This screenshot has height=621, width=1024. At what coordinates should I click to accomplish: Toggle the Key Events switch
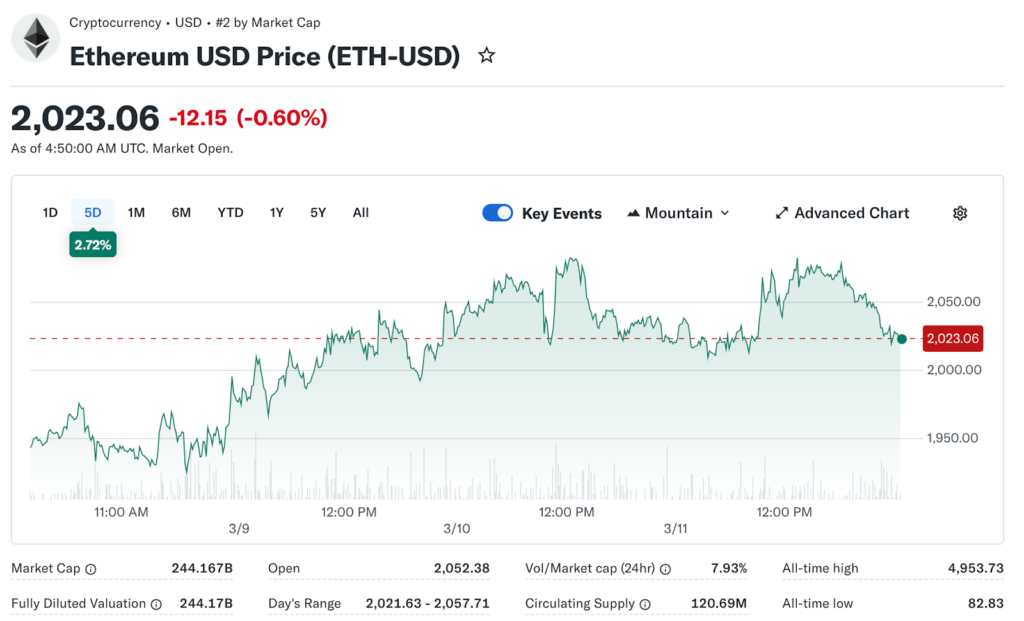tap(497, 213)
